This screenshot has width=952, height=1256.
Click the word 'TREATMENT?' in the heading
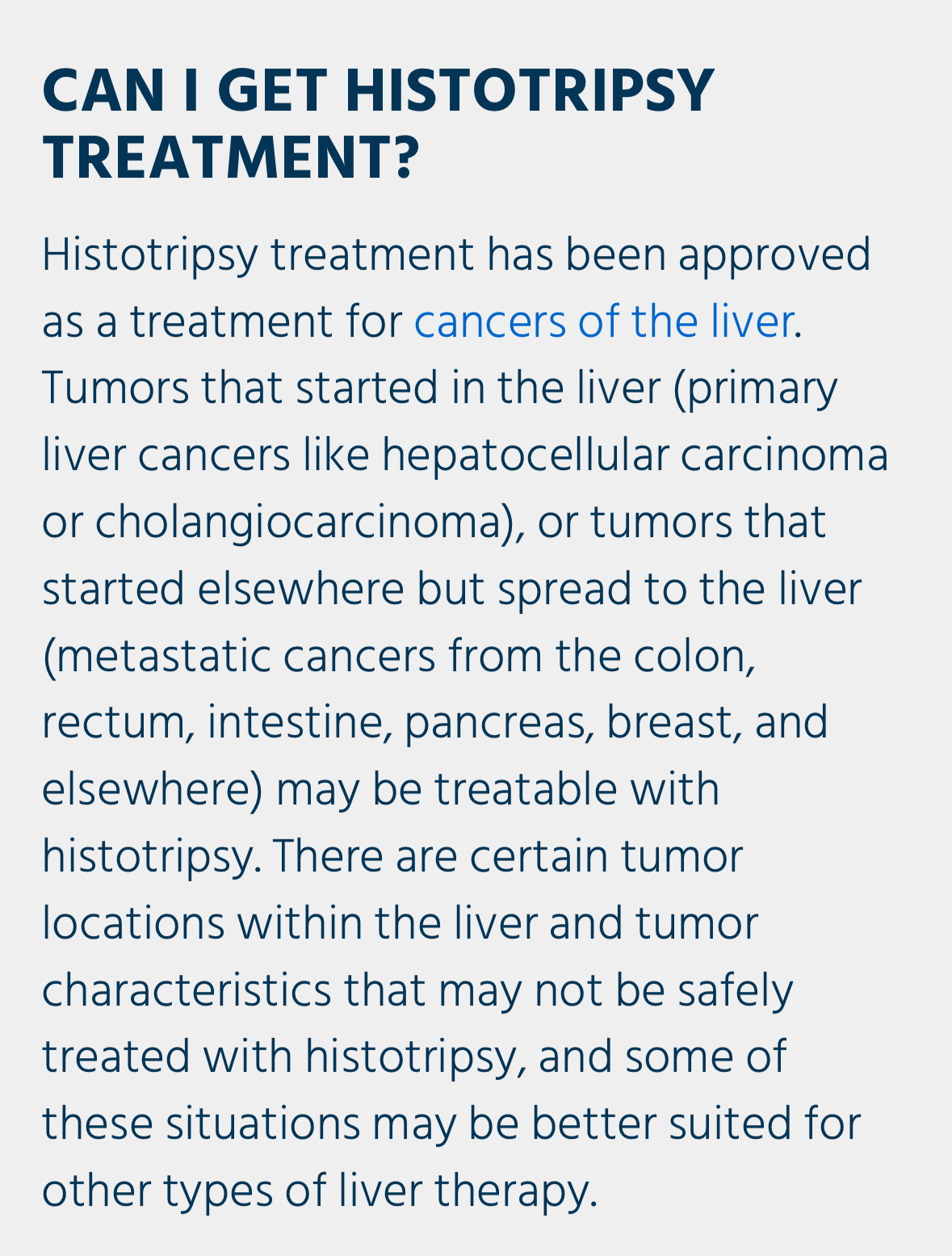[x=232, y=158]
